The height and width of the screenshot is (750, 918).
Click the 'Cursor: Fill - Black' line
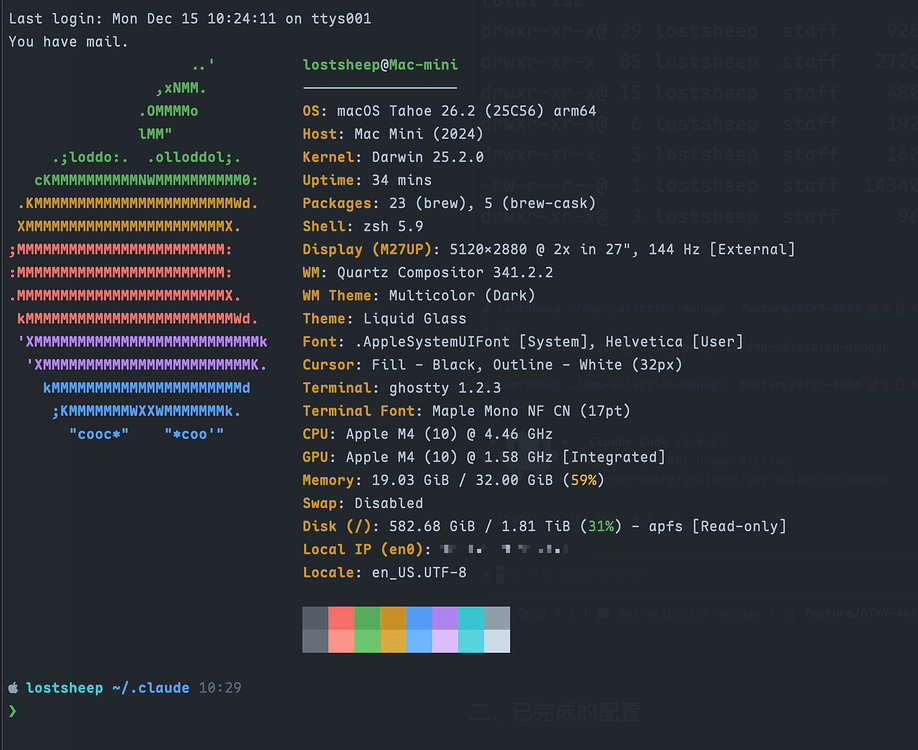492,365
